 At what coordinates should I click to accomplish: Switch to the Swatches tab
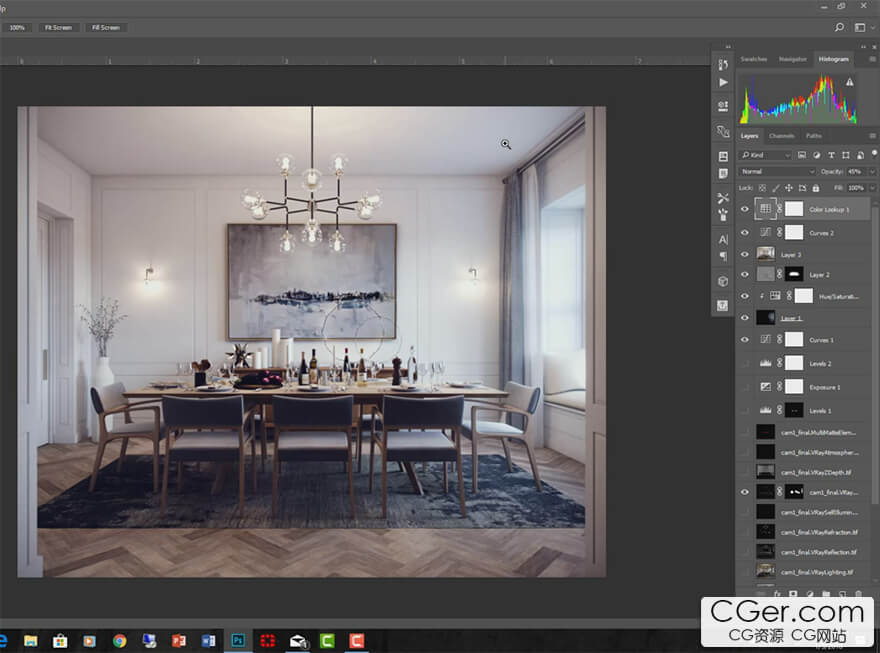click(754, 59)
